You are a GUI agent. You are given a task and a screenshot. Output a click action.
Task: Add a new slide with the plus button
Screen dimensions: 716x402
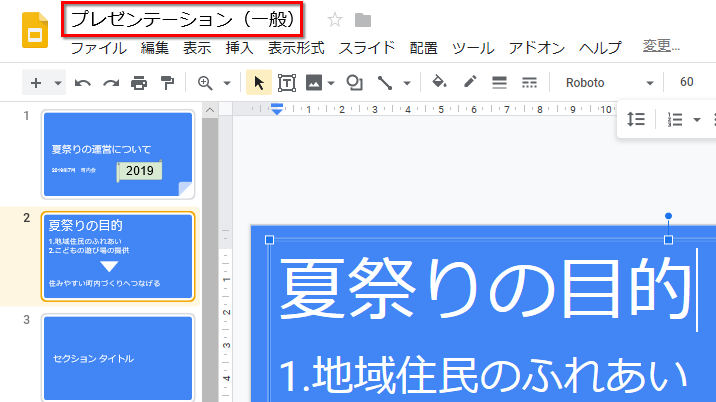(36, 83)
